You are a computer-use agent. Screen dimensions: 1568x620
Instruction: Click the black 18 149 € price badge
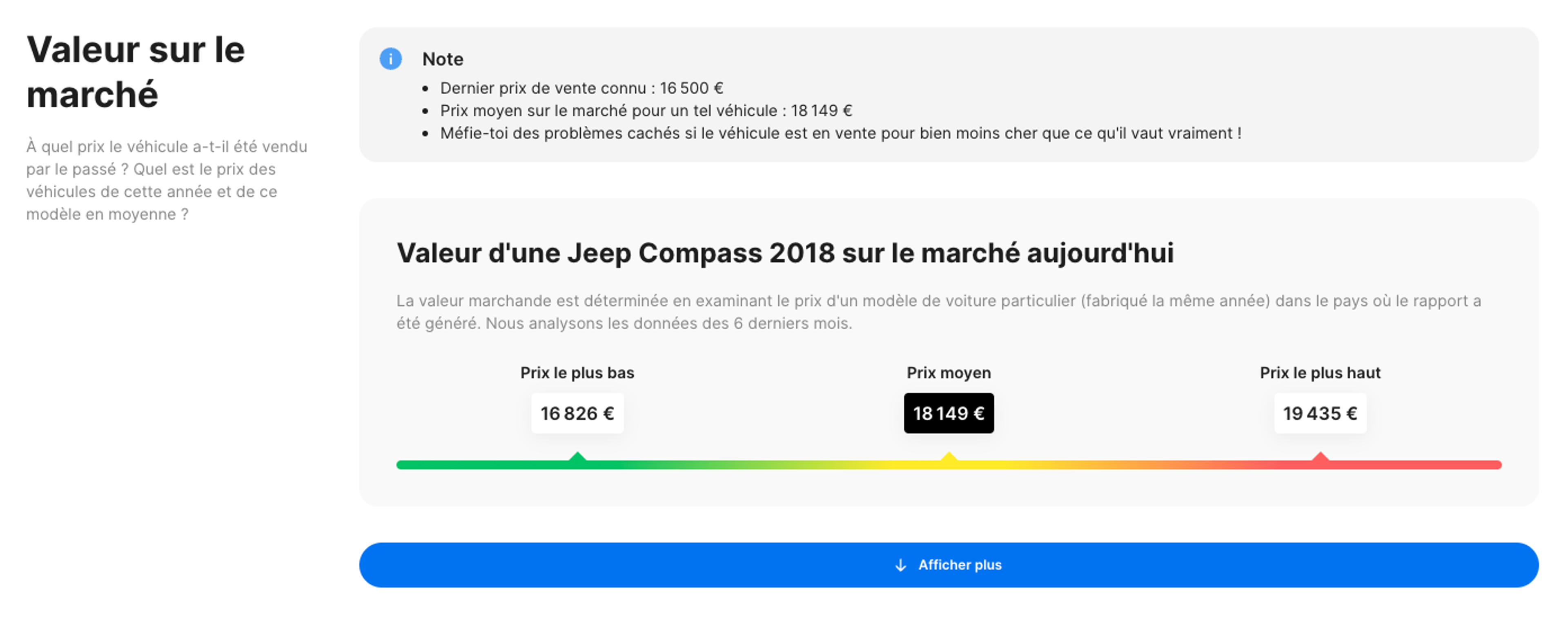[948, 413]
